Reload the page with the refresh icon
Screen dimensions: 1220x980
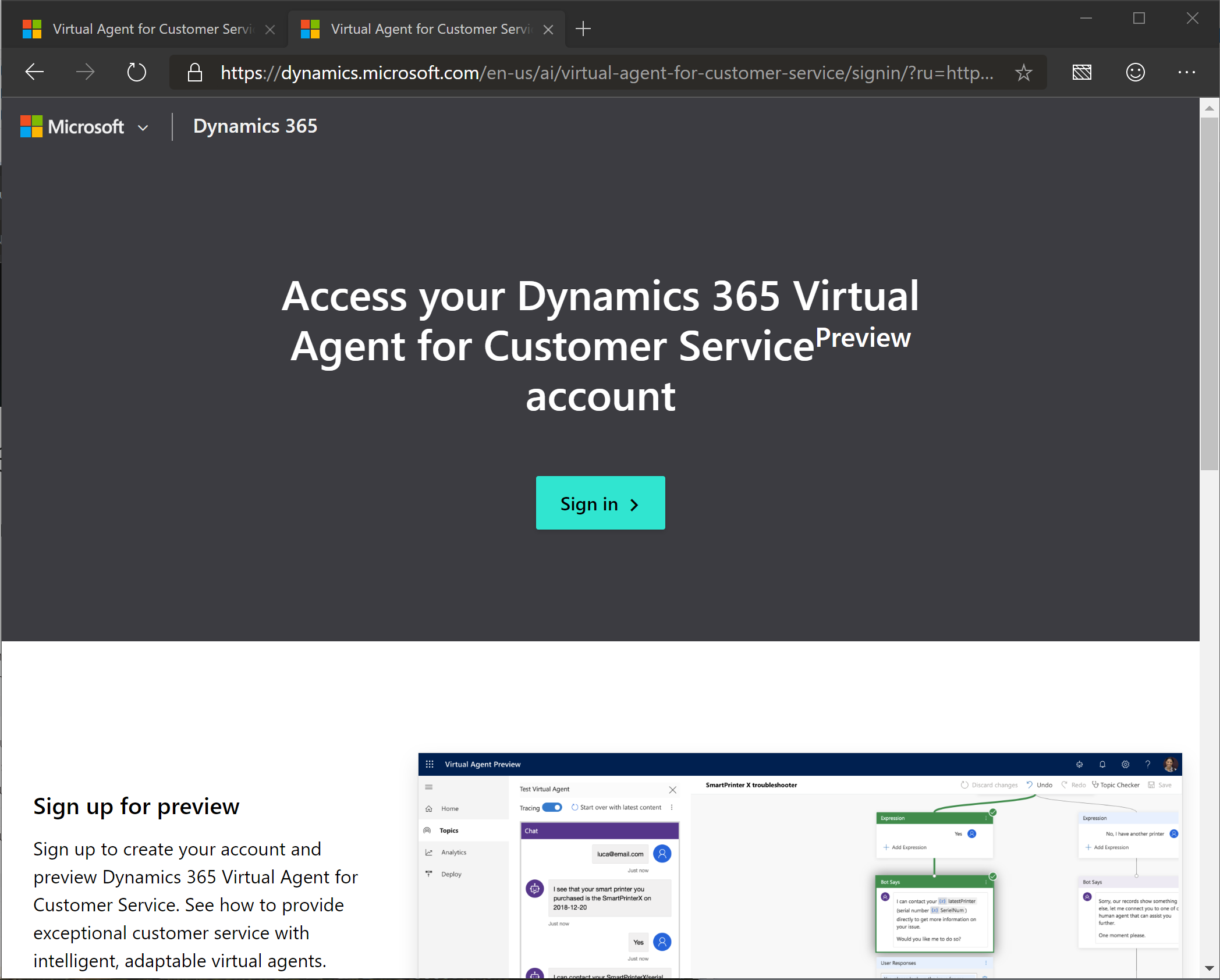pos(136,72)
